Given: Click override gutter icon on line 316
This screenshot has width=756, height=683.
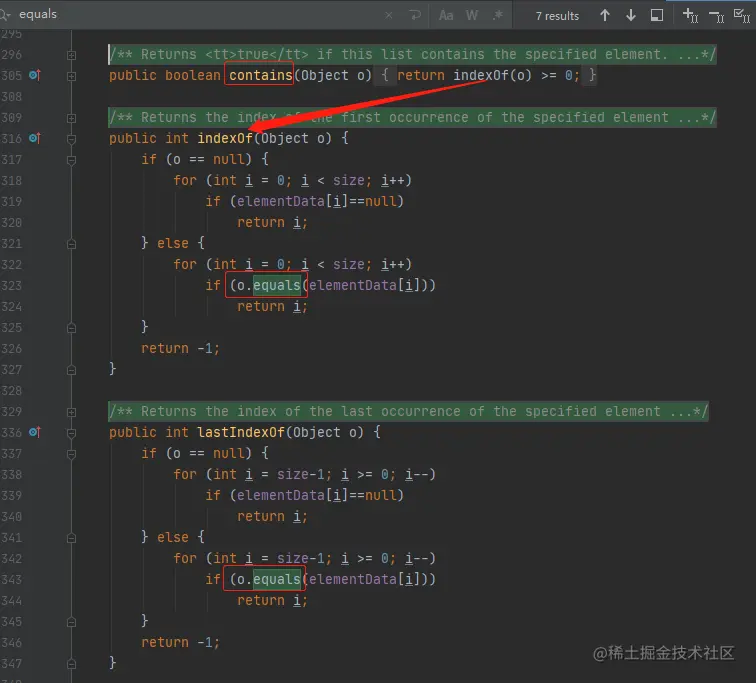Looking at the screenshot, I should pyautogui.click(x=35, y=138).
